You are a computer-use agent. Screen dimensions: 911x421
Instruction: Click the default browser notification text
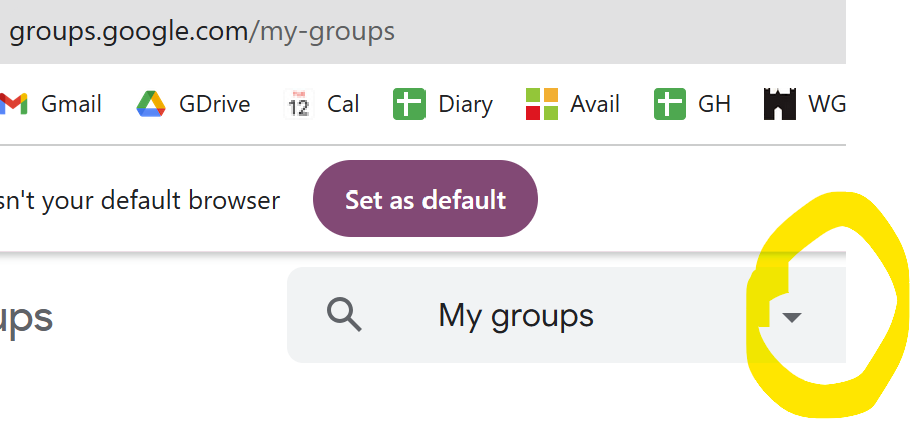pos(140,200)
